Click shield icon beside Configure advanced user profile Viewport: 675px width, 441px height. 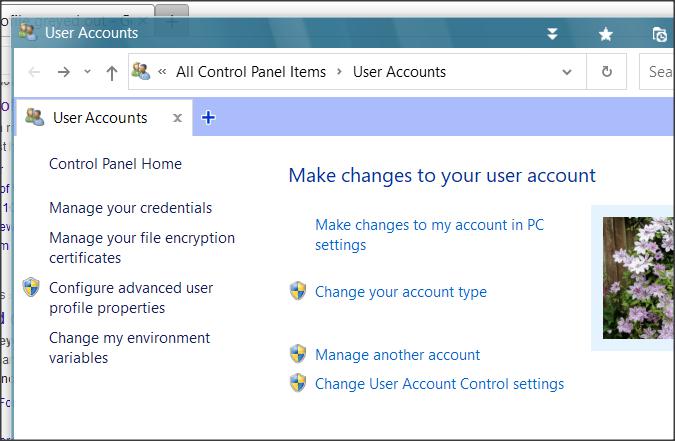pyautogui.click(x=31, y=287)
